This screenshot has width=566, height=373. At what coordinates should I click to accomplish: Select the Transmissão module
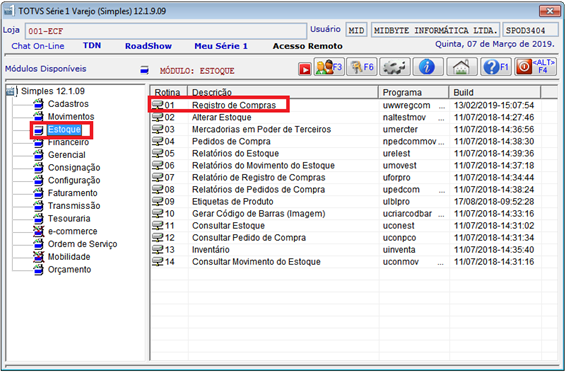click(x=74, y=206)
